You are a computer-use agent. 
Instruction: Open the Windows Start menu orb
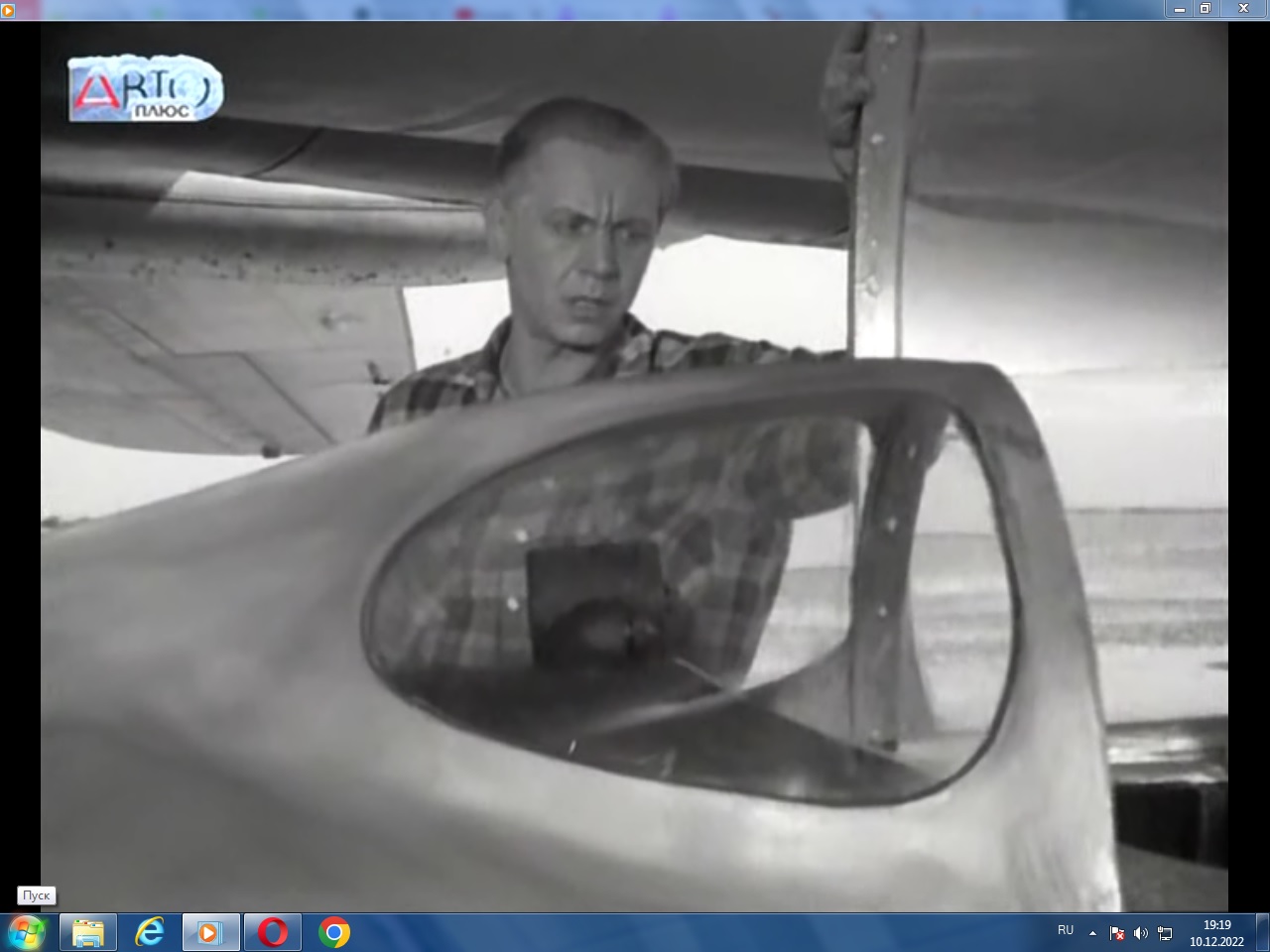26,932
